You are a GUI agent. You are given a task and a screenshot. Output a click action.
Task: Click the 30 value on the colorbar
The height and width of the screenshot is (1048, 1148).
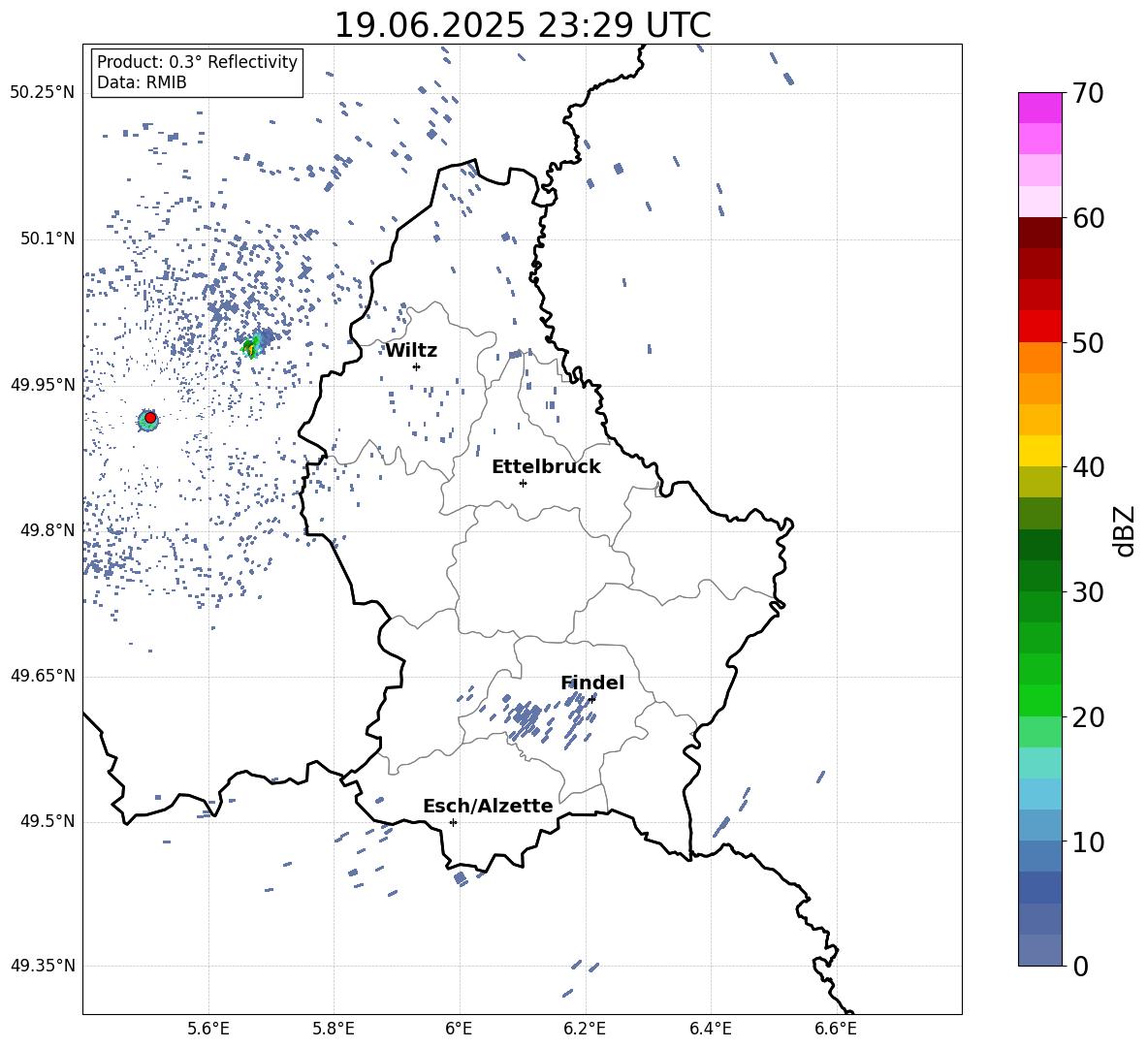click(1089, 592)
